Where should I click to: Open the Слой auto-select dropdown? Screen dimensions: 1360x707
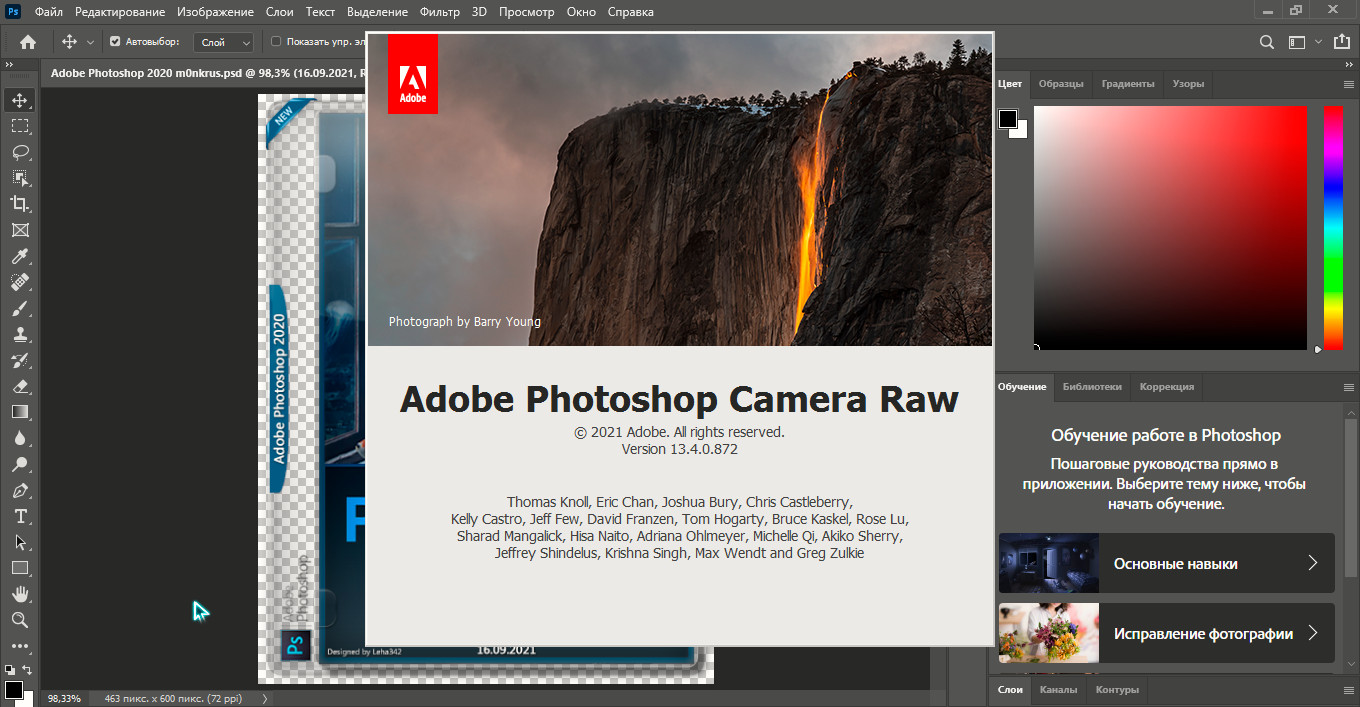(225, 42)
